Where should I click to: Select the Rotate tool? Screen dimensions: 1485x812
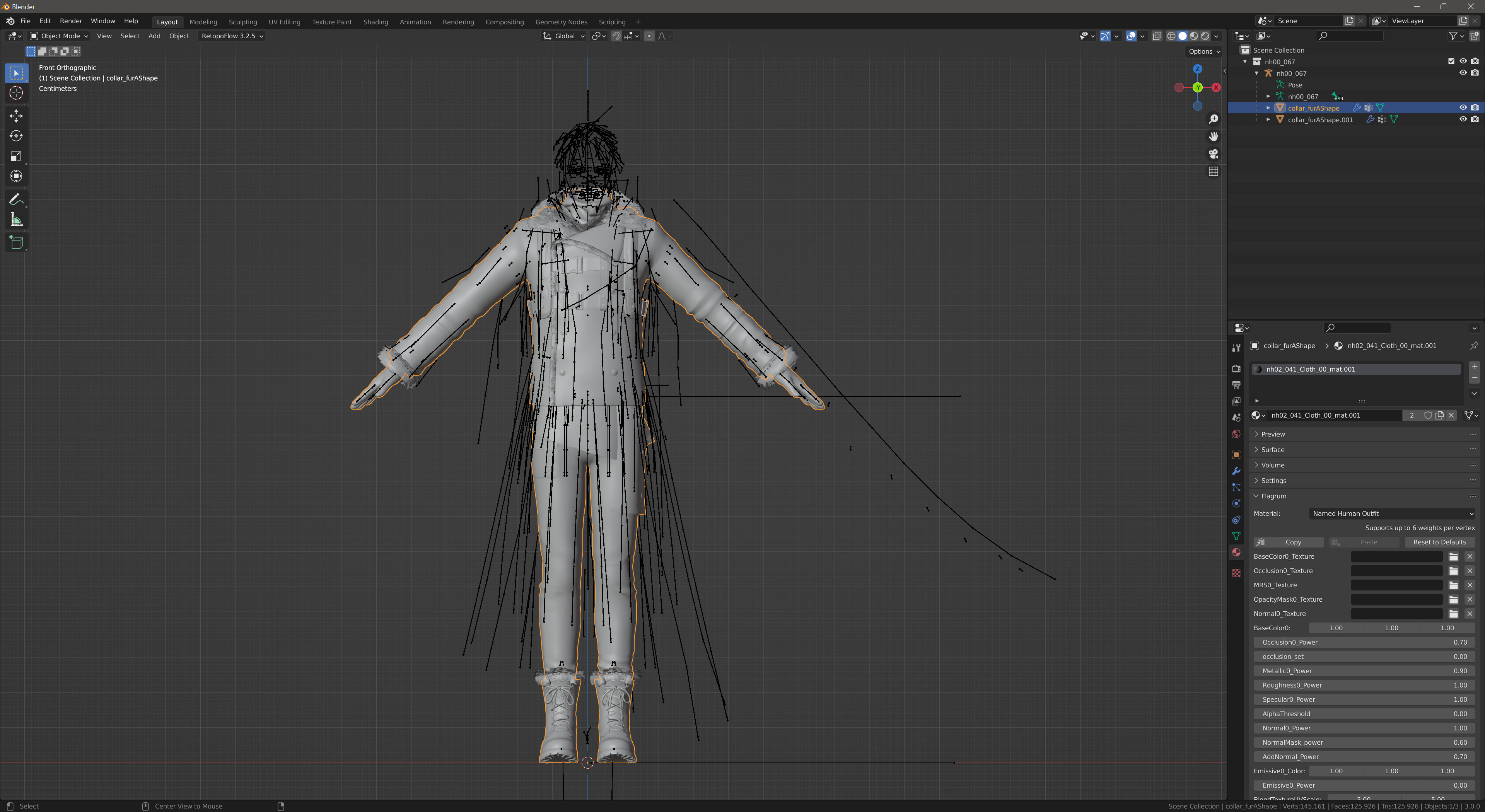pyautogui.click(x=16, y=136)
